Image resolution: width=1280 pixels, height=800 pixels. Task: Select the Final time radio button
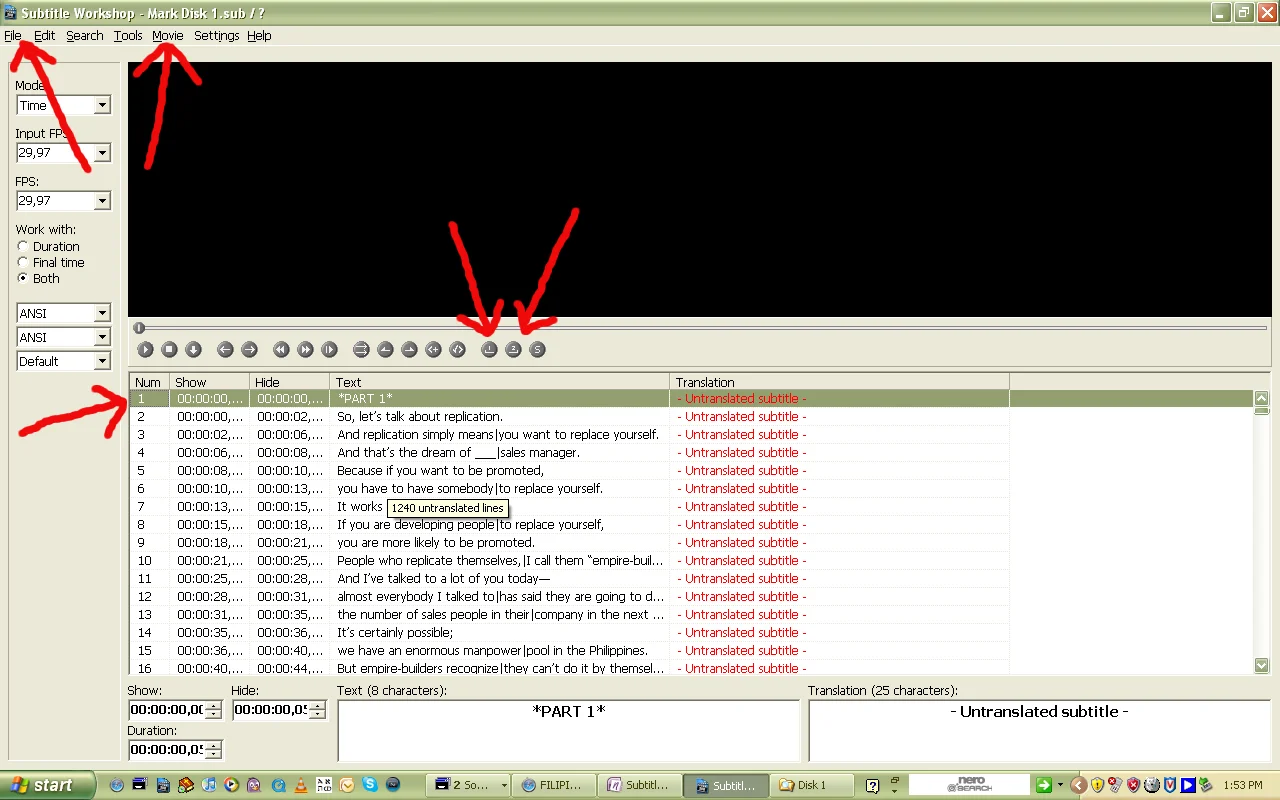click(x=23, y=262)
